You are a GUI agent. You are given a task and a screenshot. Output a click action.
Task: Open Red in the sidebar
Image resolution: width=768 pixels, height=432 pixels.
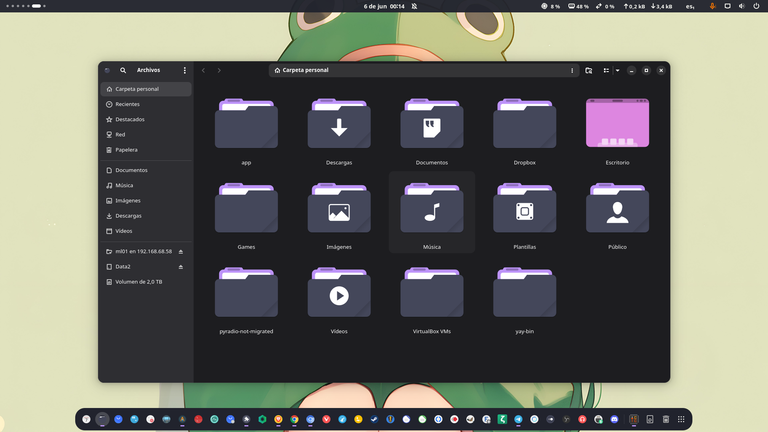point(146,135)
